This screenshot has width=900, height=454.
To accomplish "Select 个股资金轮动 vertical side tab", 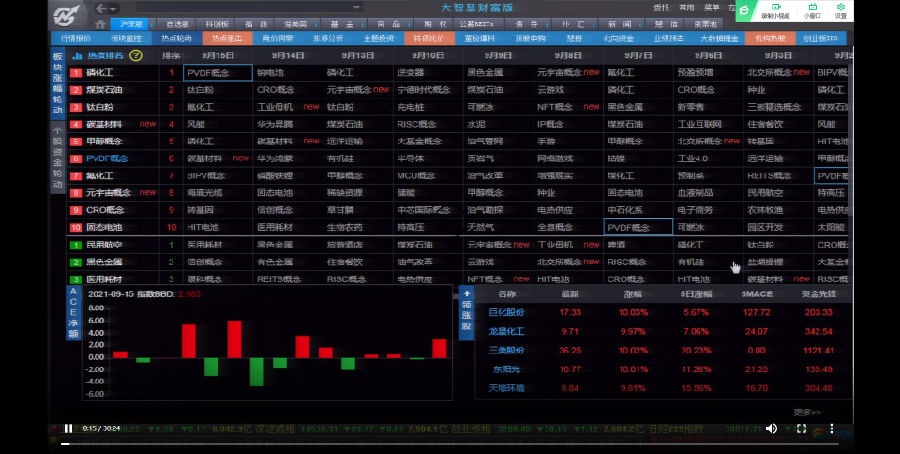I will 58,158.
